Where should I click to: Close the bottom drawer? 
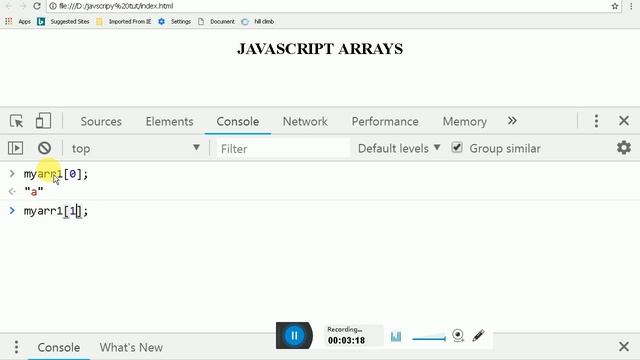624,347
